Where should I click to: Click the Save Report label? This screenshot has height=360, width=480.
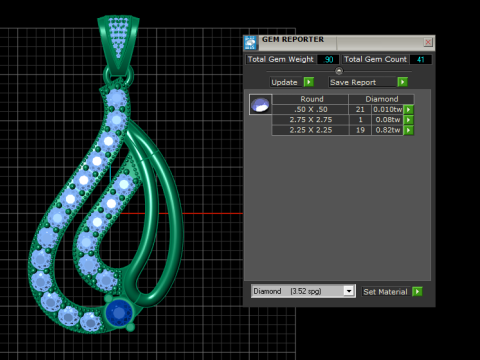(353, 82)
